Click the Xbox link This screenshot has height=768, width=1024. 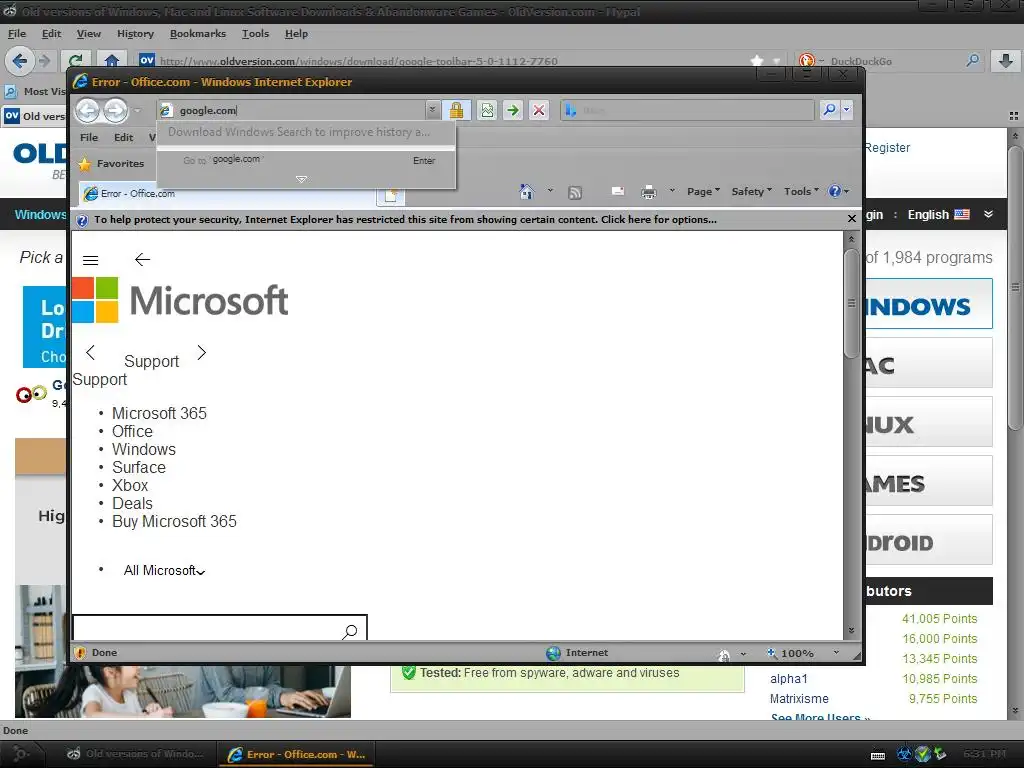130,485
